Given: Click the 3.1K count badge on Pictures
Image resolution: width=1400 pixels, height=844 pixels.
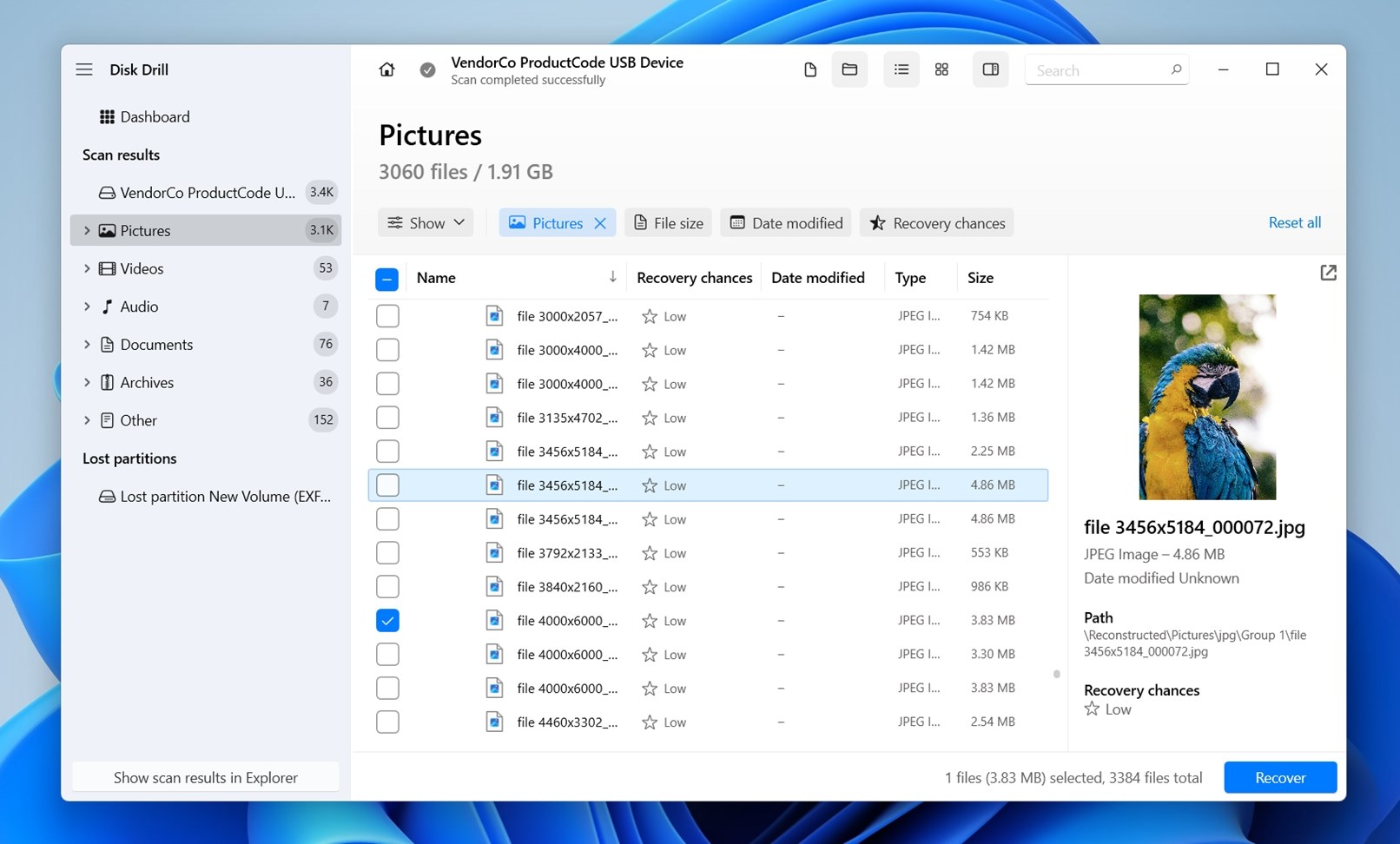Looking at the screenshot, I should pos(321,230).
